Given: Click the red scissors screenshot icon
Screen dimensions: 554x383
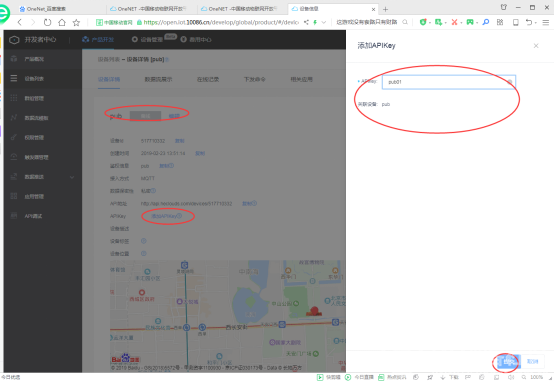Looking at the screenshot, I should [x=454, y=22].
